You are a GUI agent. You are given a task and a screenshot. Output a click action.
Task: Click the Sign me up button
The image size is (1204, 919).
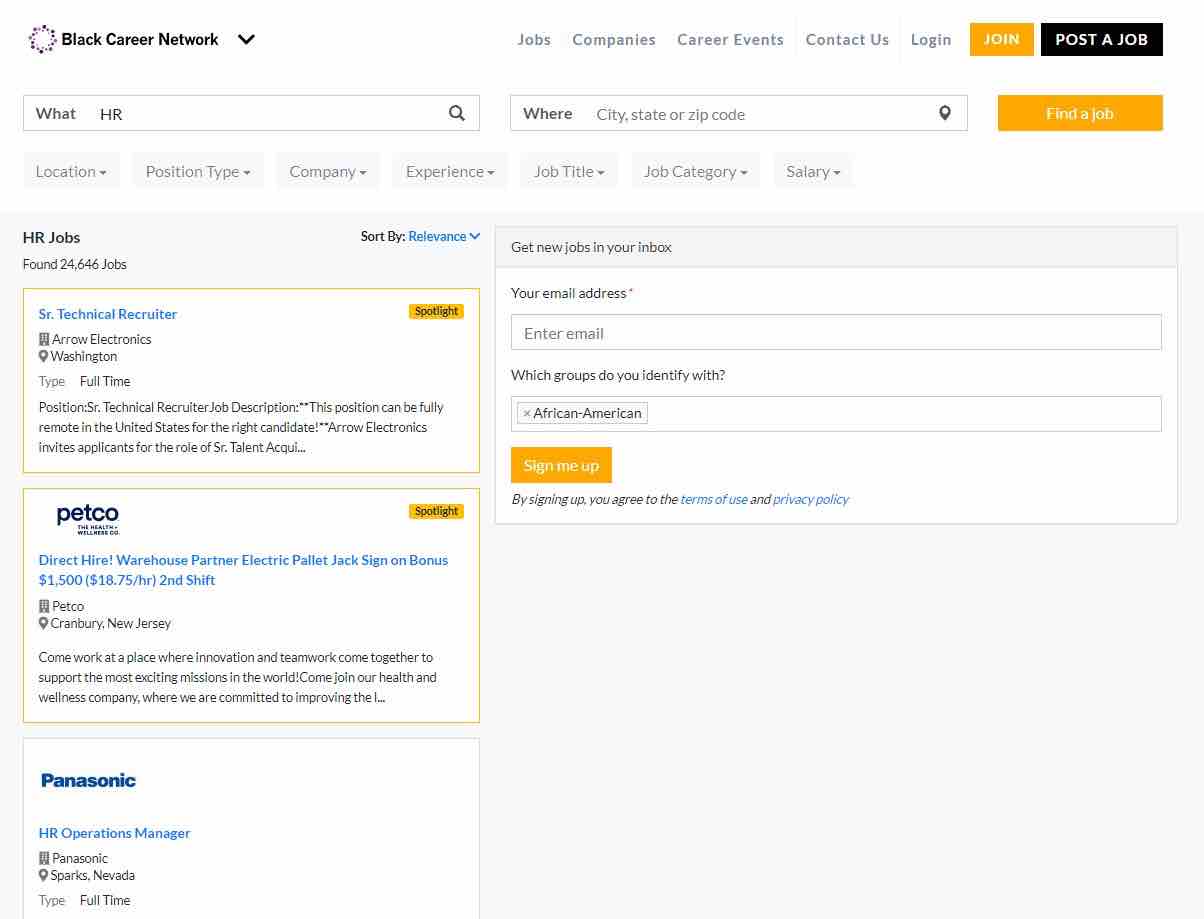561,465
